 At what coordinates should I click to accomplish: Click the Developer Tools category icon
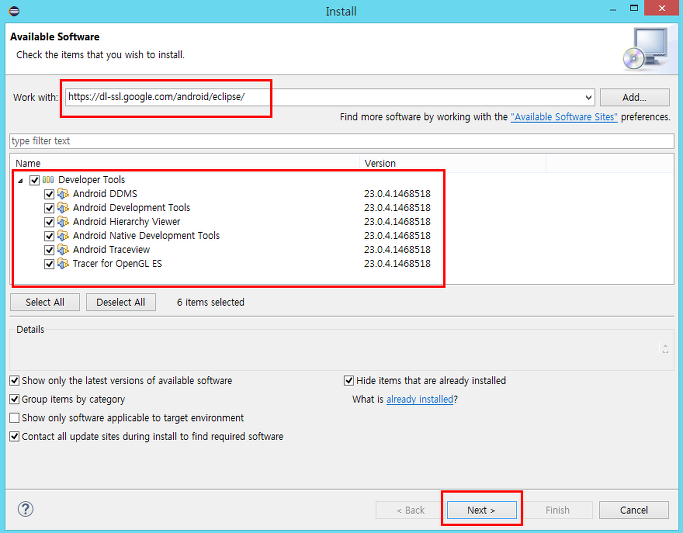[48, 179]
